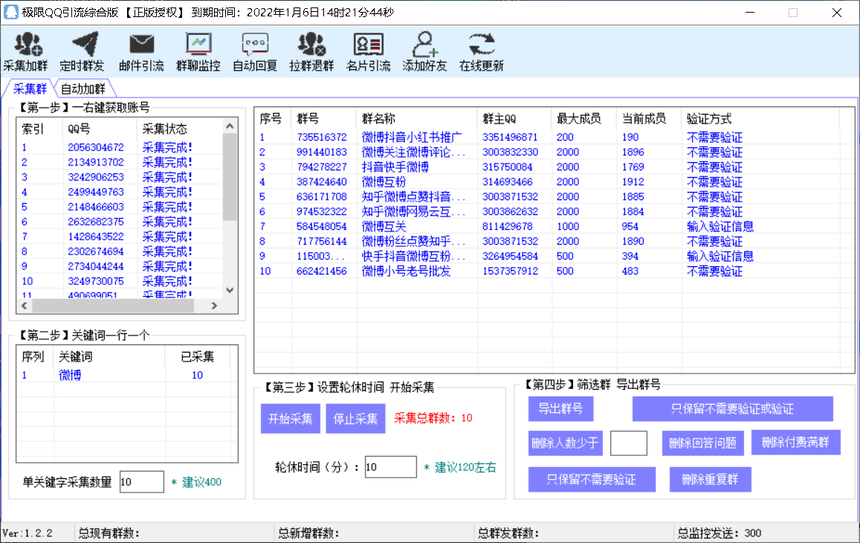The width and height of the screenshot is (860, 543).
Task: Click the account list scroll left arrow
Action: pyautogui.click(x=24, y=306)
